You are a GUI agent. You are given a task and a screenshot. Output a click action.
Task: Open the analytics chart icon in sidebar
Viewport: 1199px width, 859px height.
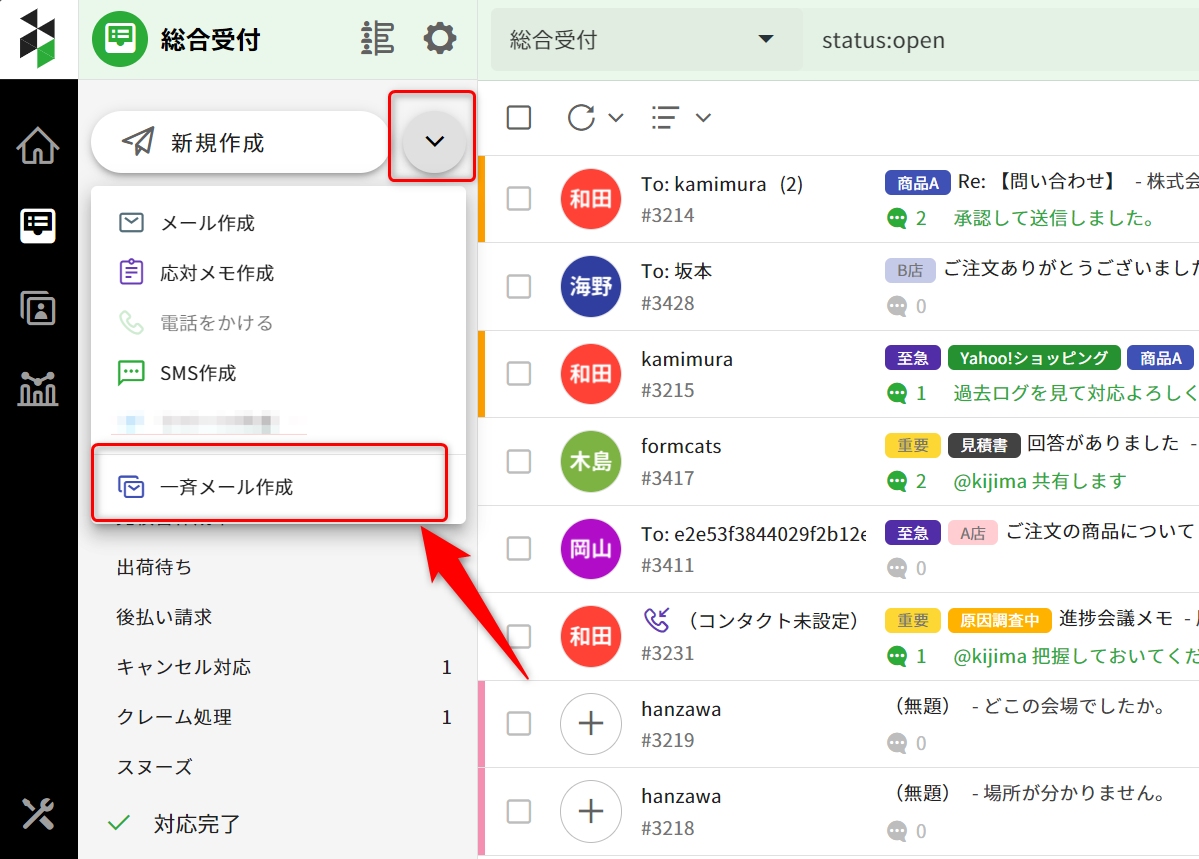coord(38,387)
